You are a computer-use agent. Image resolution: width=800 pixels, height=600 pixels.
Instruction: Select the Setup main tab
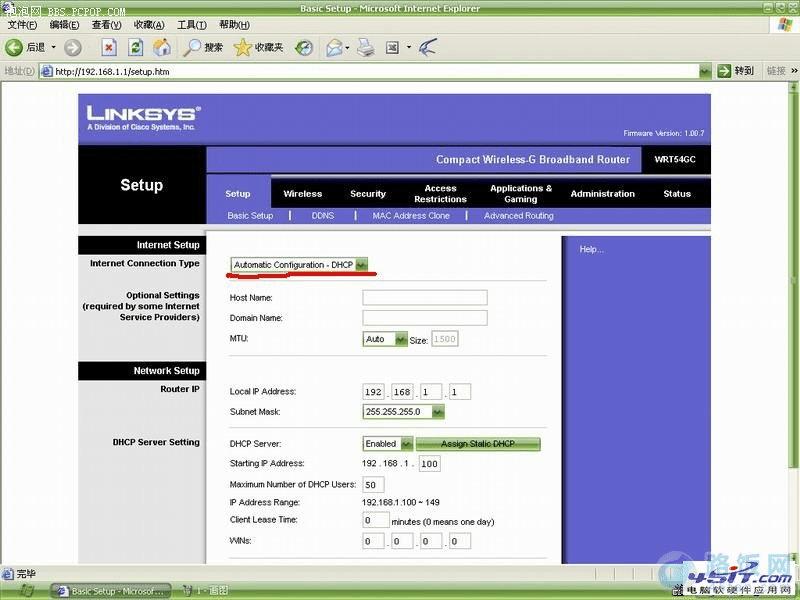[x=238, y=194]
